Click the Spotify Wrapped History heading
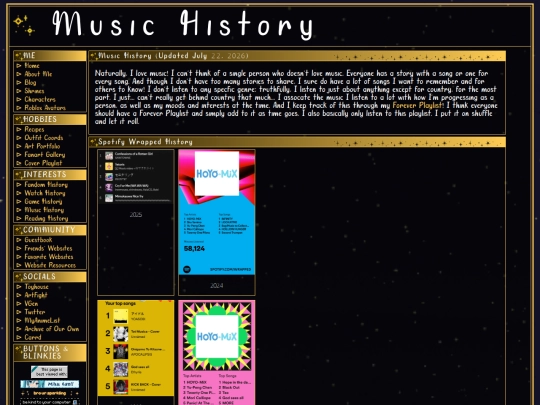Screen dimensions: 540x405 click(x=145, y=142)
